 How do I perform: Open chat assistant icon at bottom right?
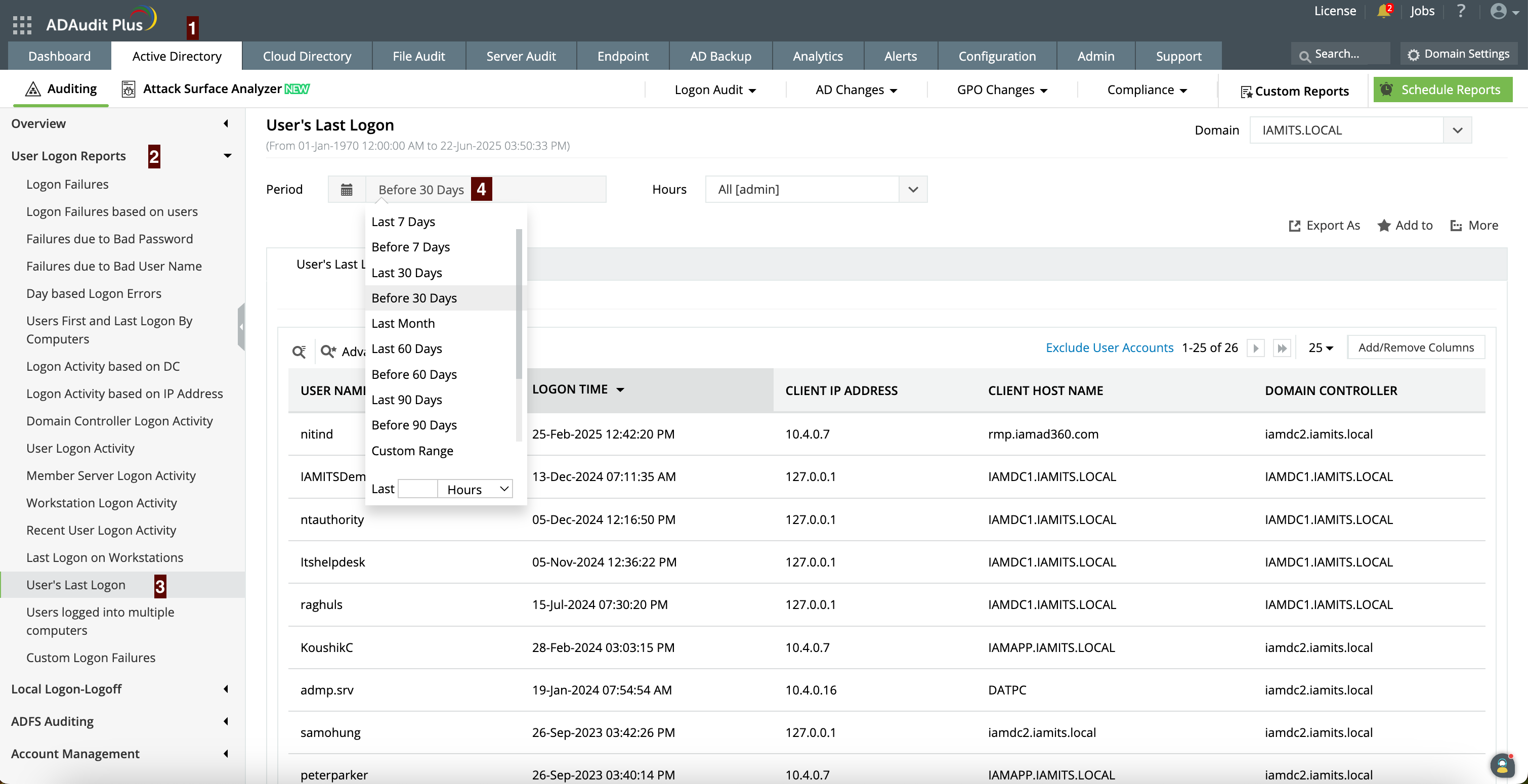click(1503, 765)
